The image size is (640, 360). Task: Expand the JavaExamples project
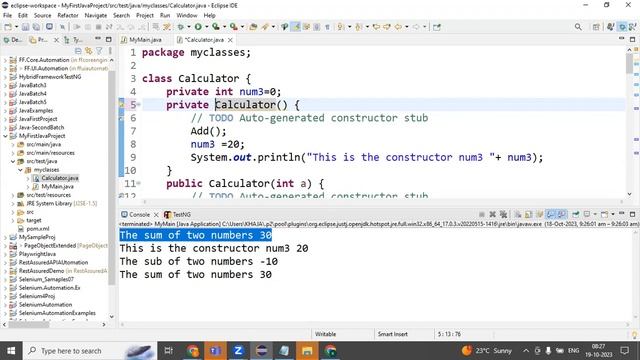[5, 111]
